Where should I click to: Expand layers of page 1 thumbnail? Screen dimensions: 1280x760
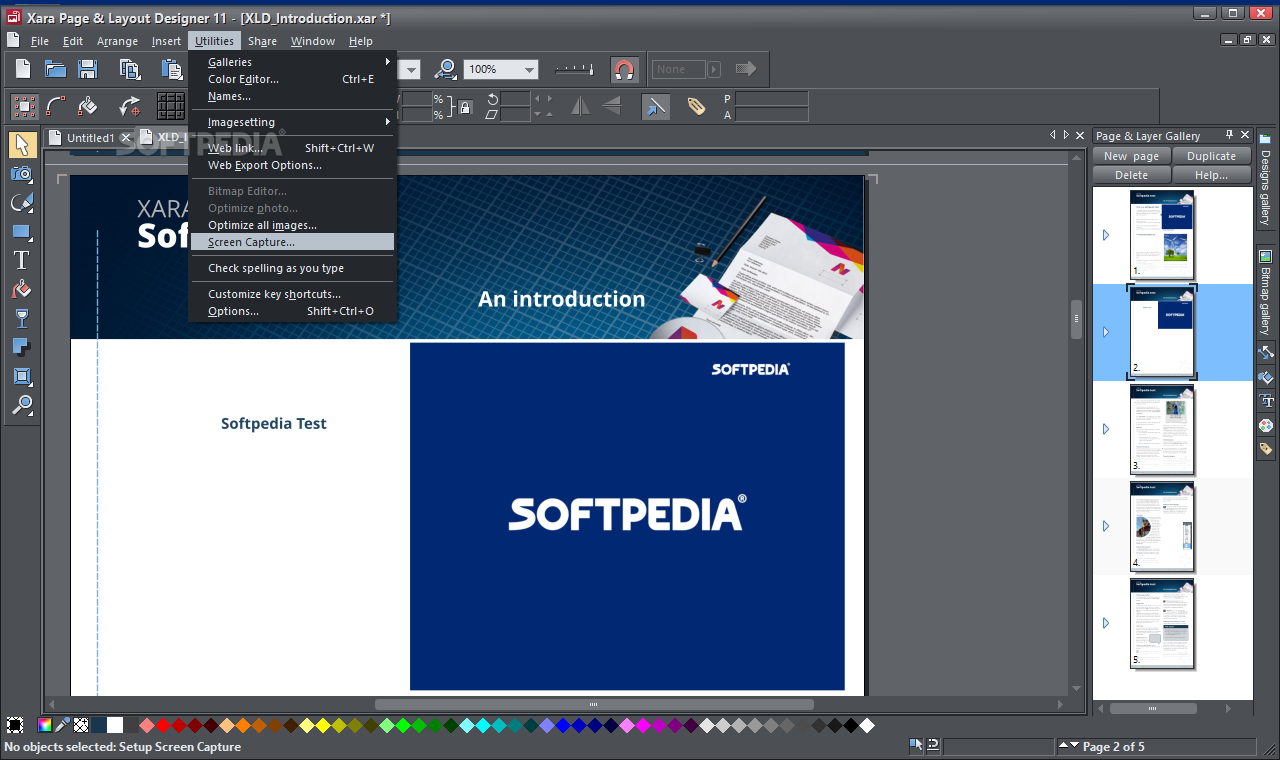tap(1106, 235)
